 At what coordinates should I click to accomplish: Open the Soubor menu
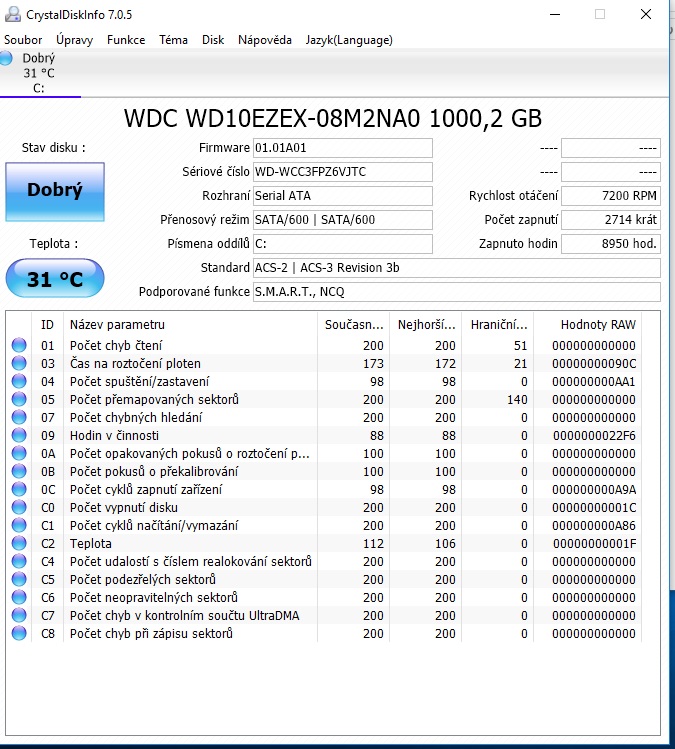point(23,40)
